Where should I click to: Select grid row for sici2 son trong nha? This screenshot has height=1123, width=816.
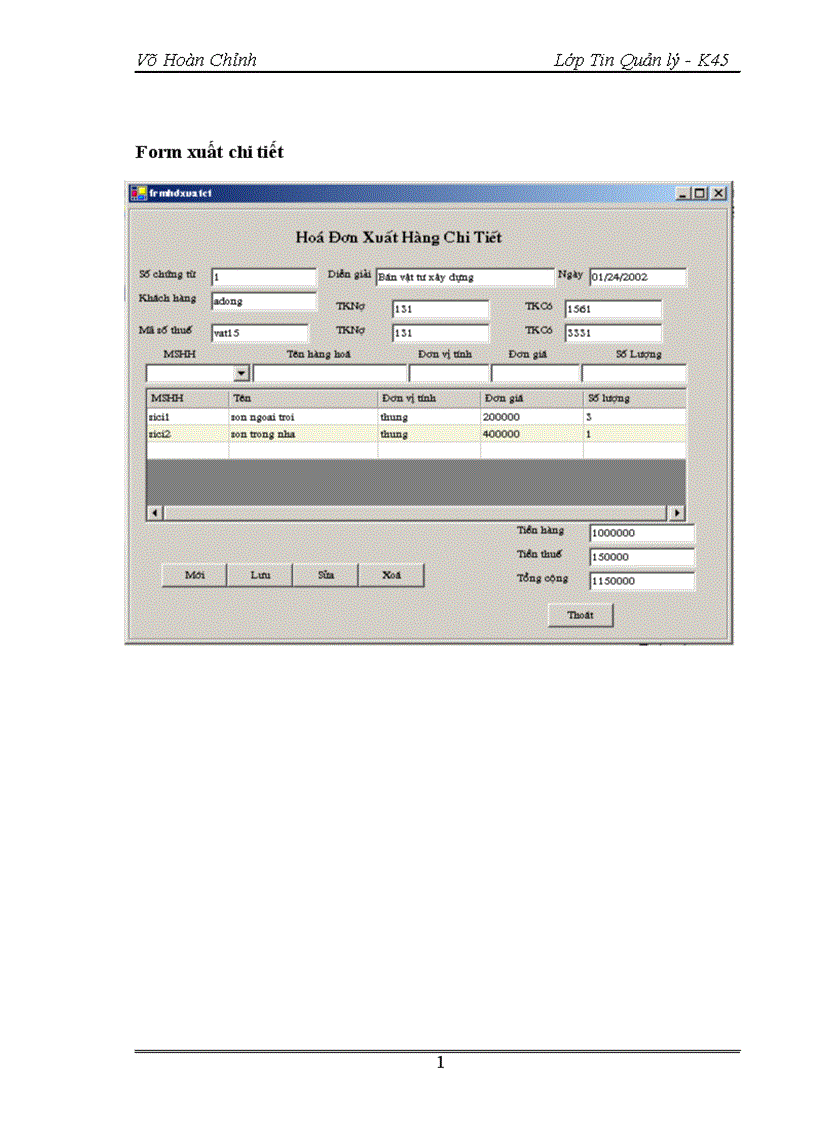tap(300, 433)
